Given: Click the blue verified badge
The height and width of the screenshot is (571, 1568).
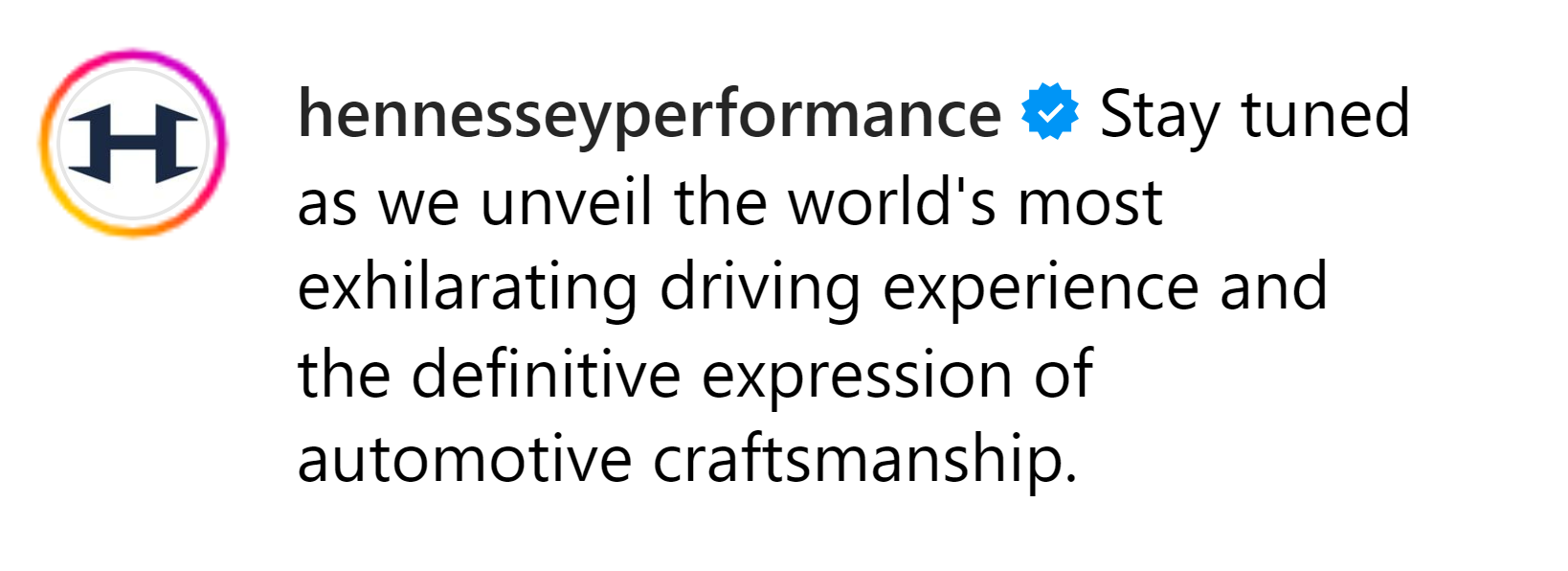Looking at the screenshot, I should coord(1050,113).
